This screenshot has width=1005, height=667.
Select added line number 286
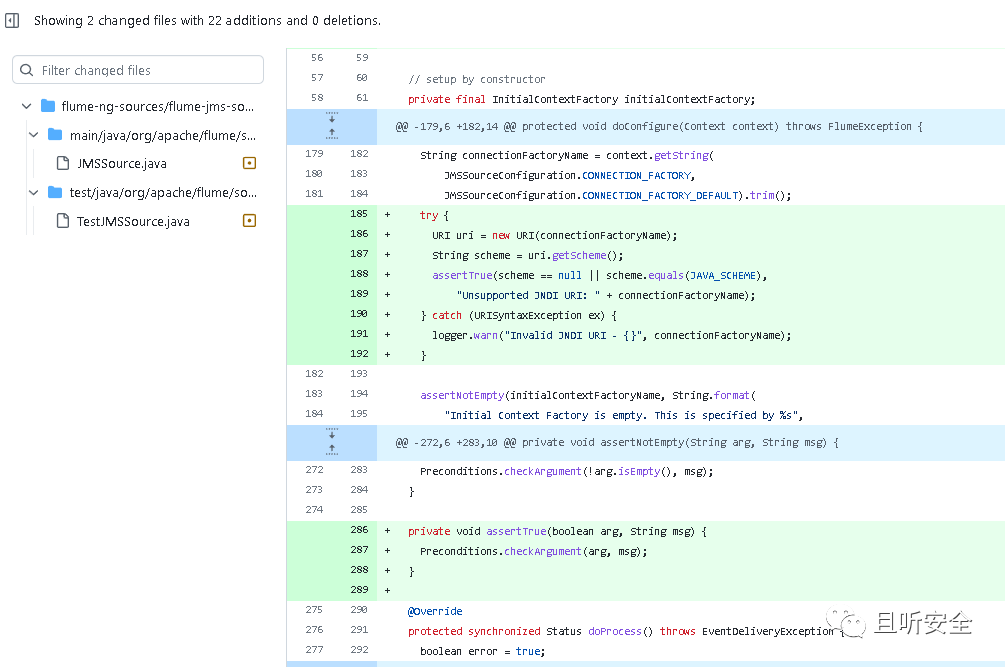point(359,530)
